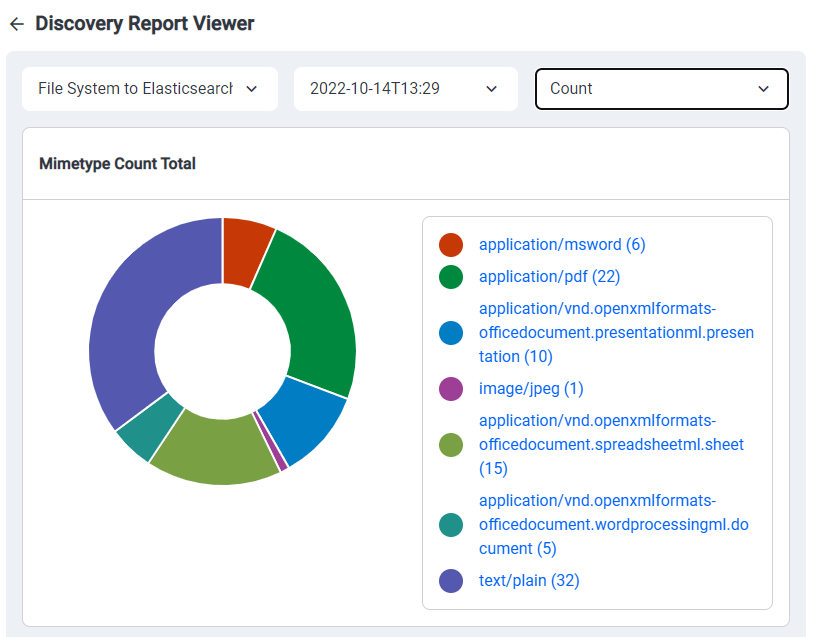The height and width of the screenshot is (637, 815).
Task: Select the application/msword (6) legend link
Action: (562, 245)
